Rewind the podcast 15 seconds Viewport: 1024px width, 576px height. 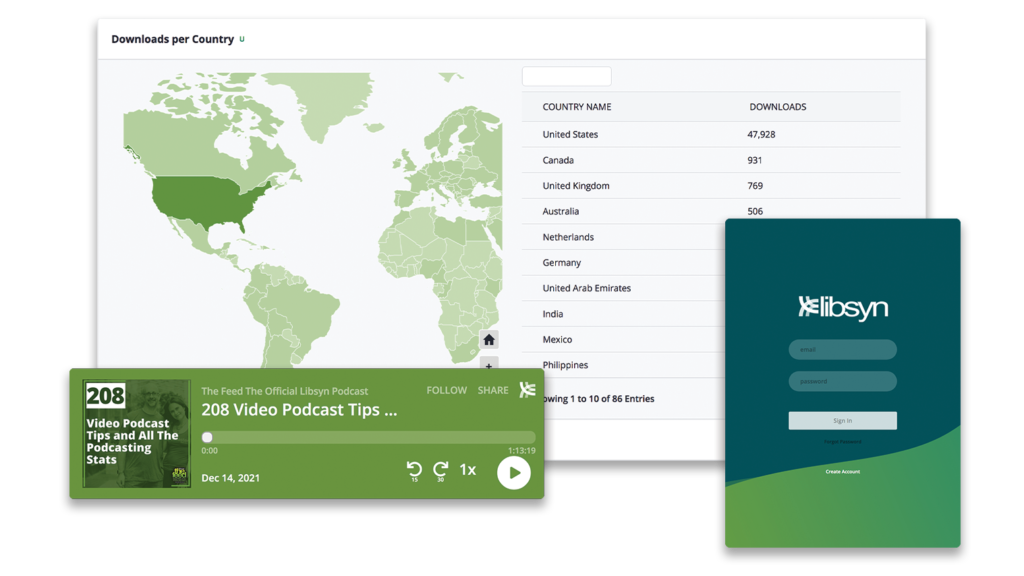pos(414,471)
